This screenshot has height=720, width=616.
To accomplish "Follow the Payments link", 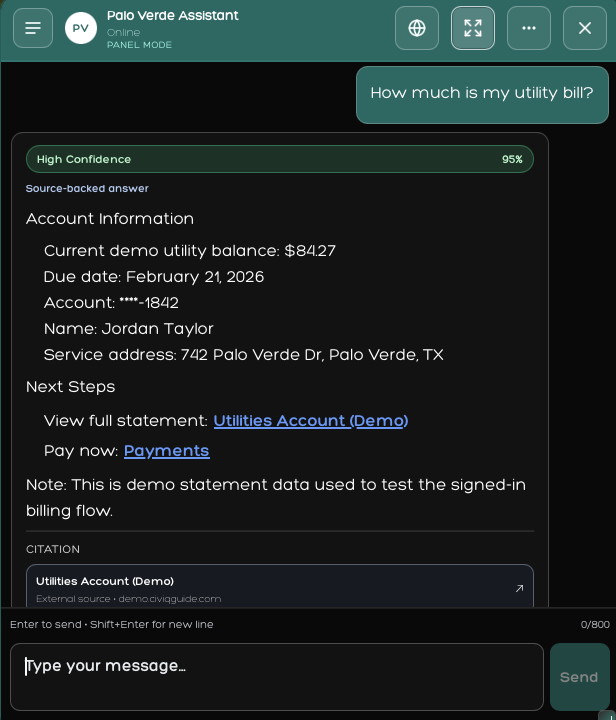I will [166, 451].
